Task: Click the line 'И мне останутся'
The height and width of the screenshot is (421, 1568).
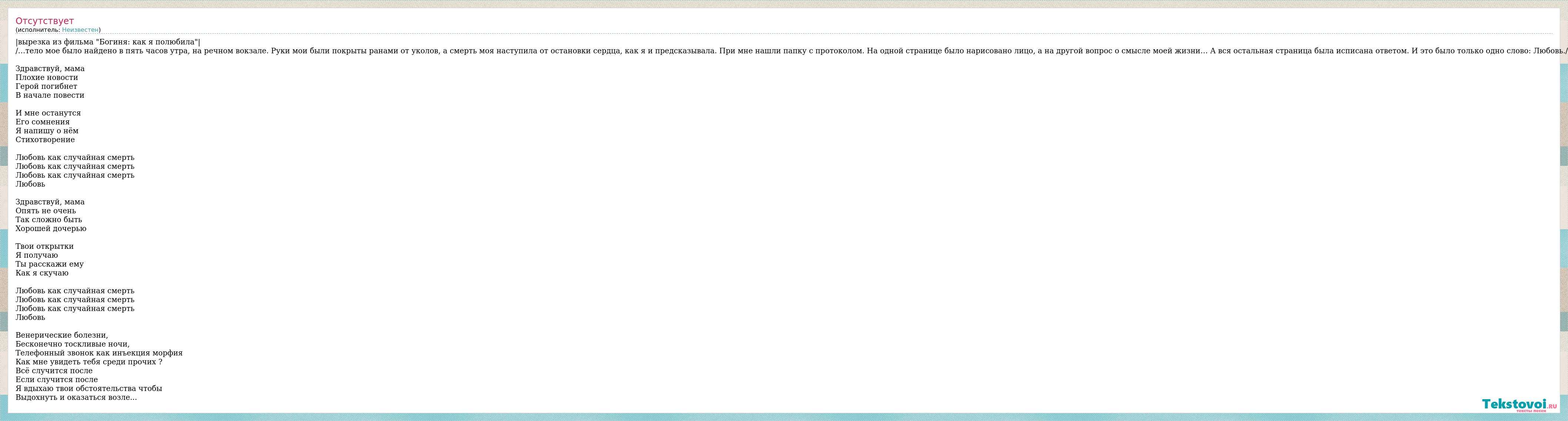Action: [48, 113]
